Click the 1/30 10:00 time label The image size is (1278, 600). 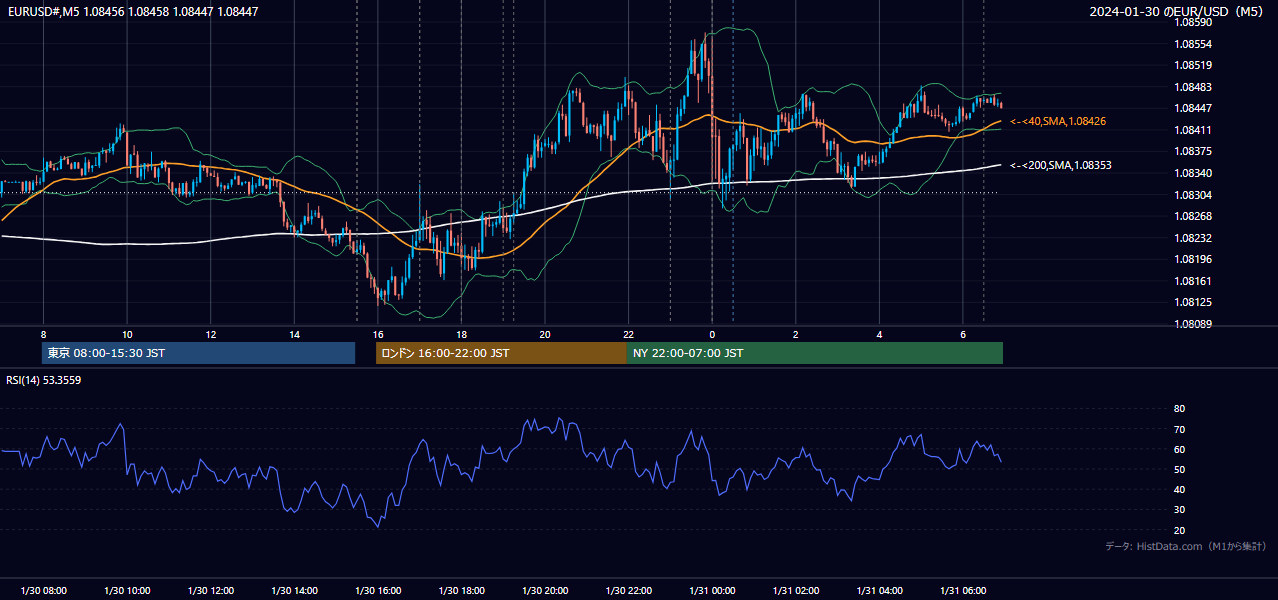point(127,591)
